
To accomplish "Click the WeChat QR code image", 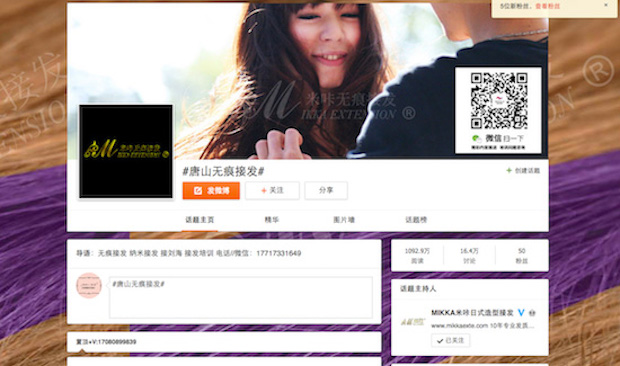I will [498, 110].
